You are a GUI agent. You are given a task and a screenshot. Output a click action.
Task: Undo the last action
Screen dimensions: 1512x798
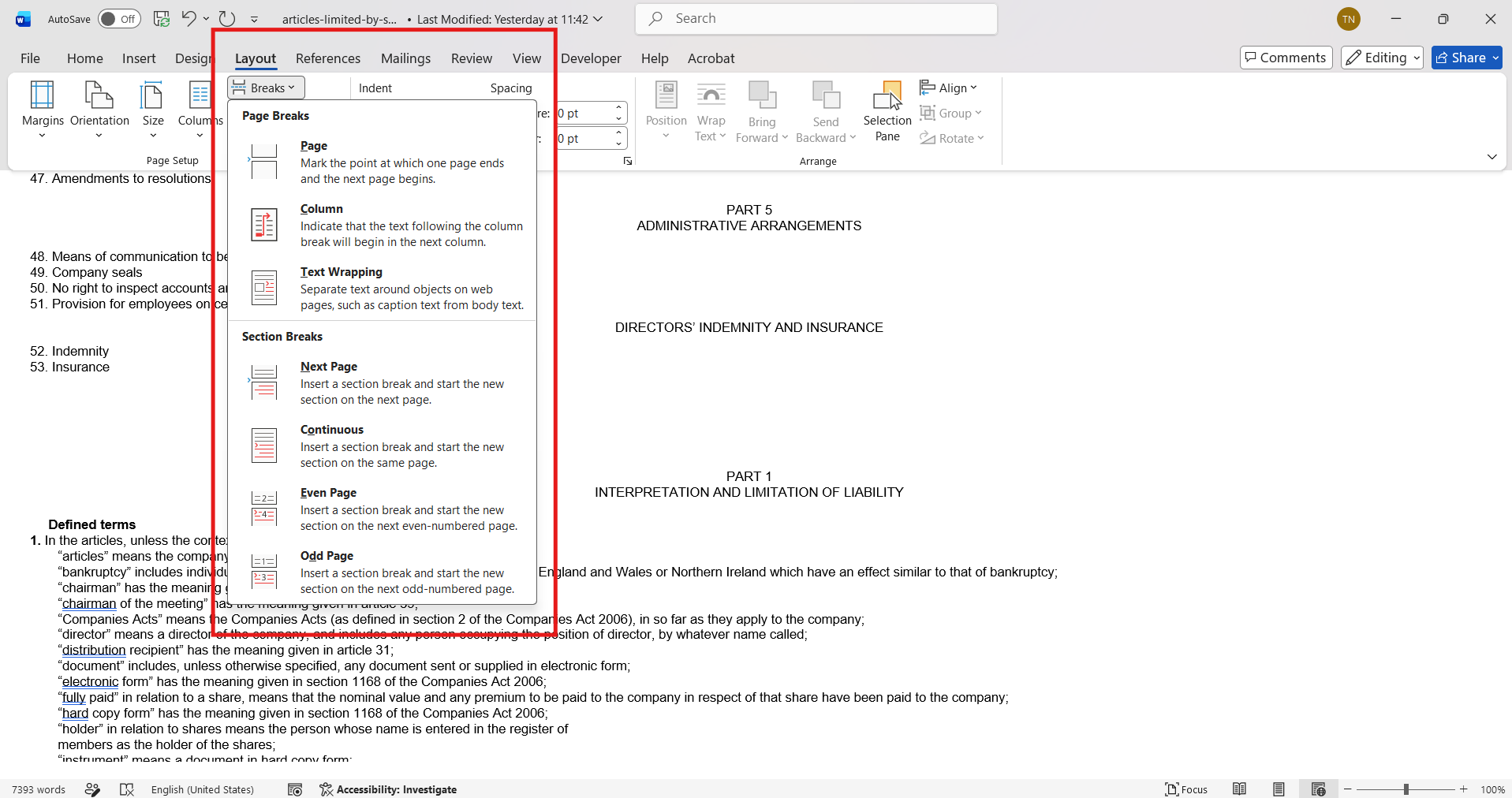coord(189,19)
